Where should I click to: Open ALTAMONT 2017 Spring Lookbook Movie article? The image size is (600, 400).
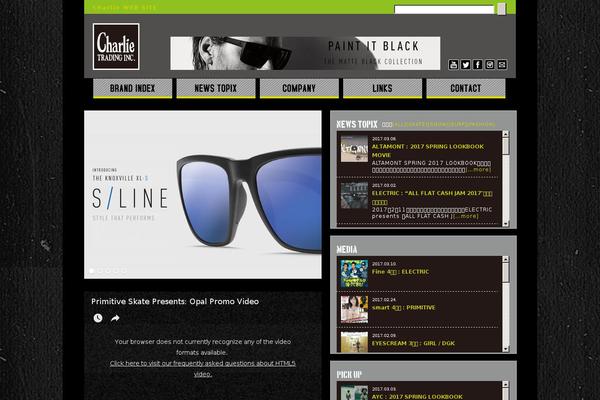(428, 151)
